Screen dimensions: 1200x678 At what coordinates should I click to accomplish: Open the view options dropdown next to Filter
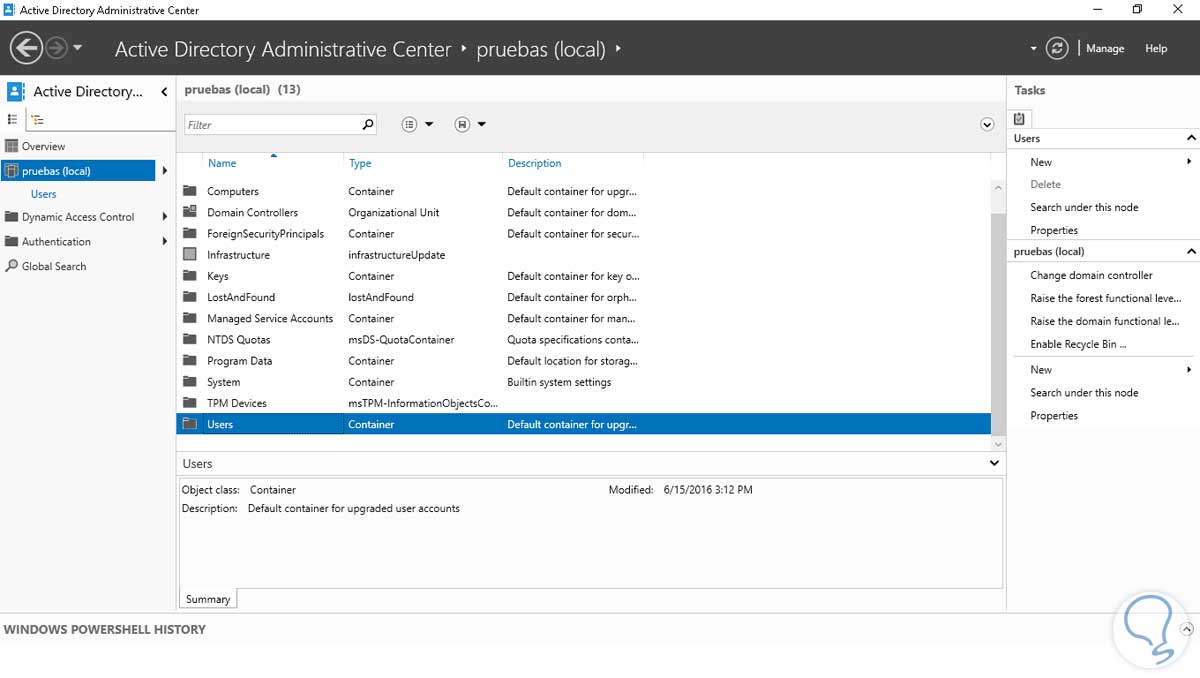[x=418, y=124]
